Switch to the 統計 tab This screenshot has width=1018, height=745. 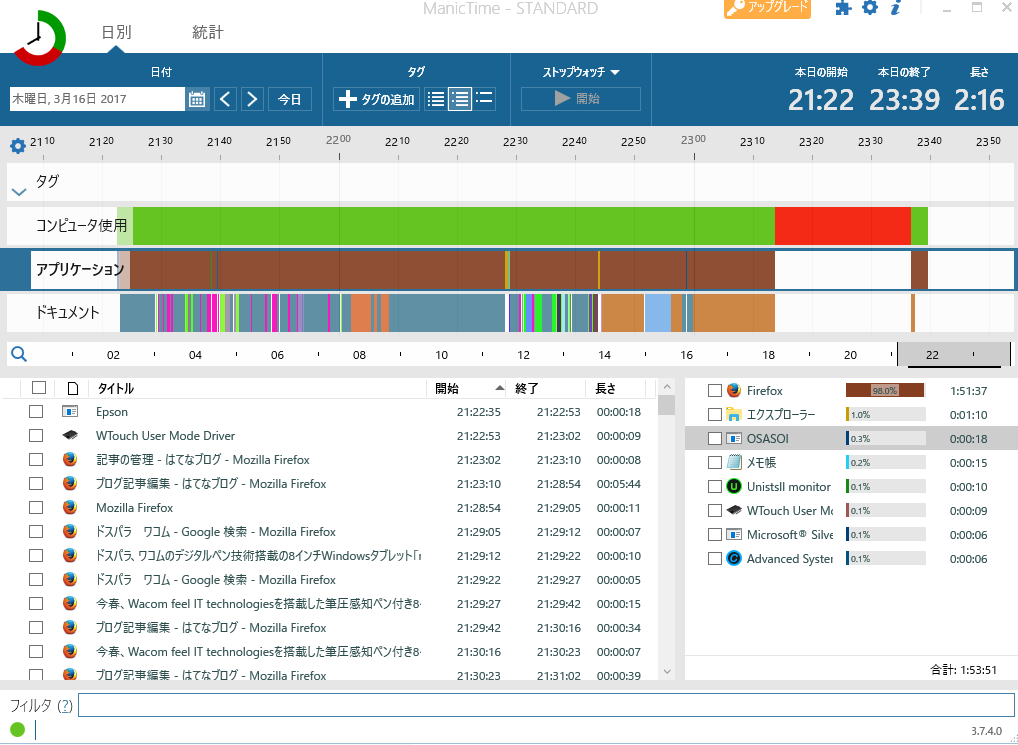click(x=208, y=32)
